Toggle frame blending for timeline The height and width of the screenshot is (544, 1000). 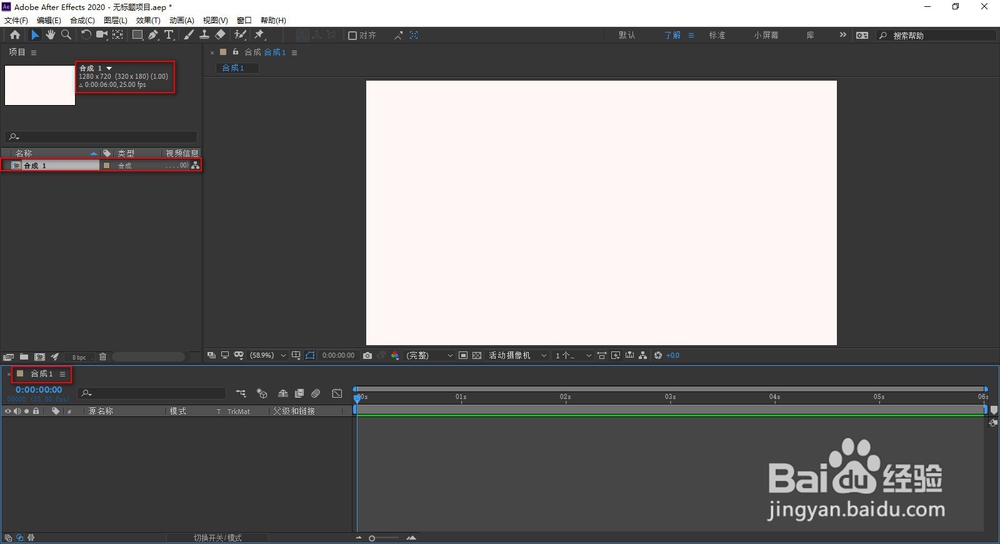(299, 393)
